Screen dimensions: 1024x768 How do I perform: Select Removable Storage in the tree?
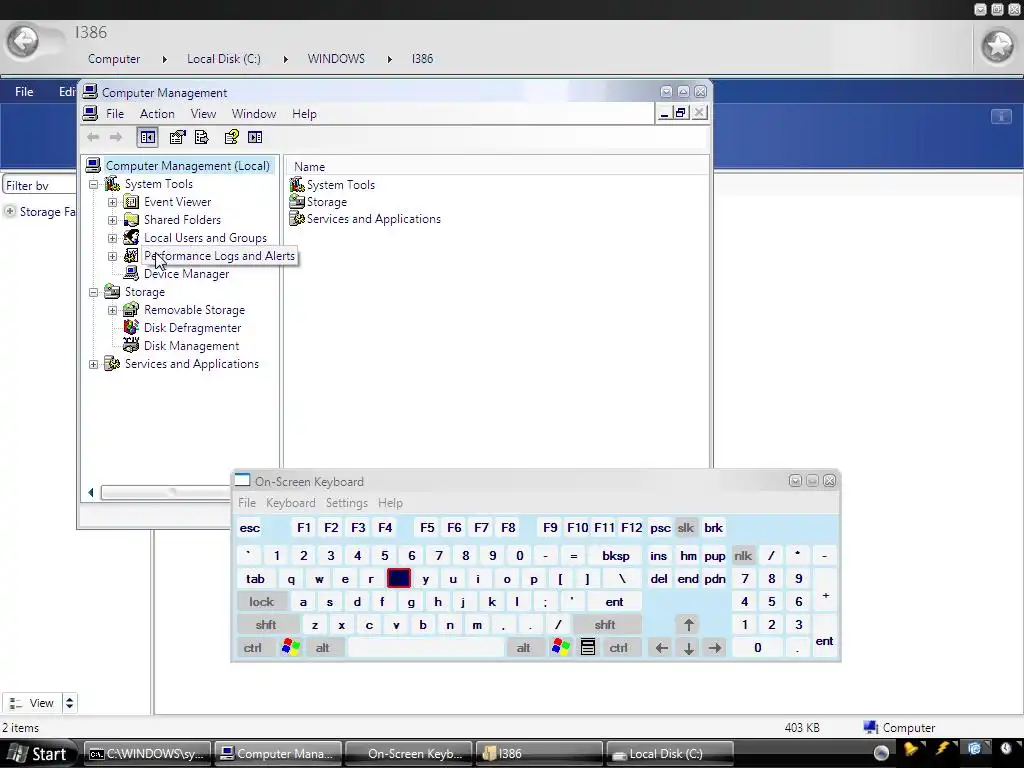tap(194, 310)
